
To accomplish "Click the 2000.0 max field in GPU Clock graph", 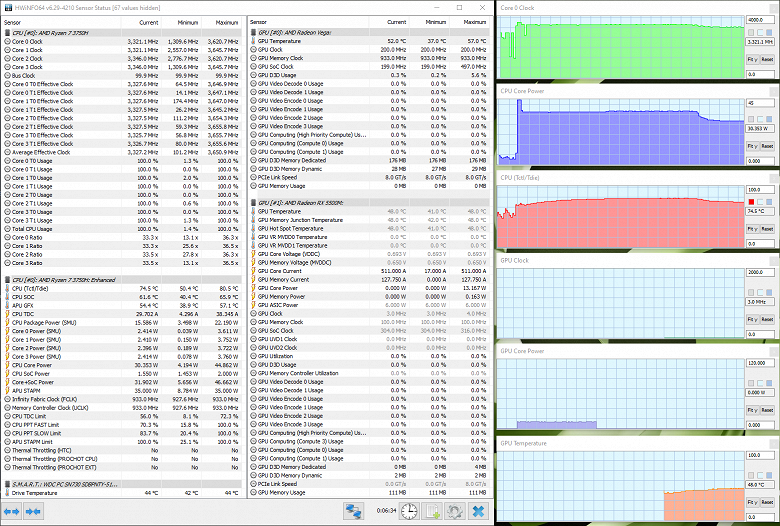I will (x=760, y=272).
